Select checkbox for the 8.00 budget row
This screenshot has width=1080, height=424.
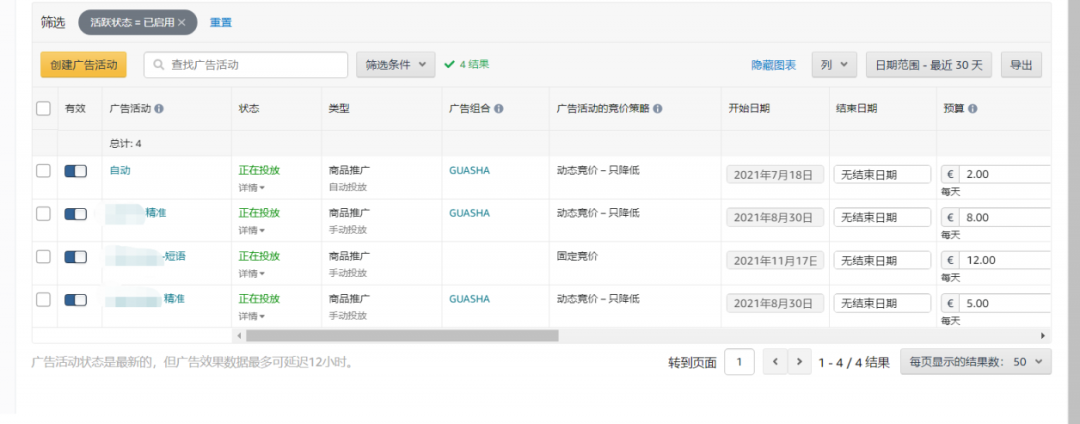coord(43,213)
